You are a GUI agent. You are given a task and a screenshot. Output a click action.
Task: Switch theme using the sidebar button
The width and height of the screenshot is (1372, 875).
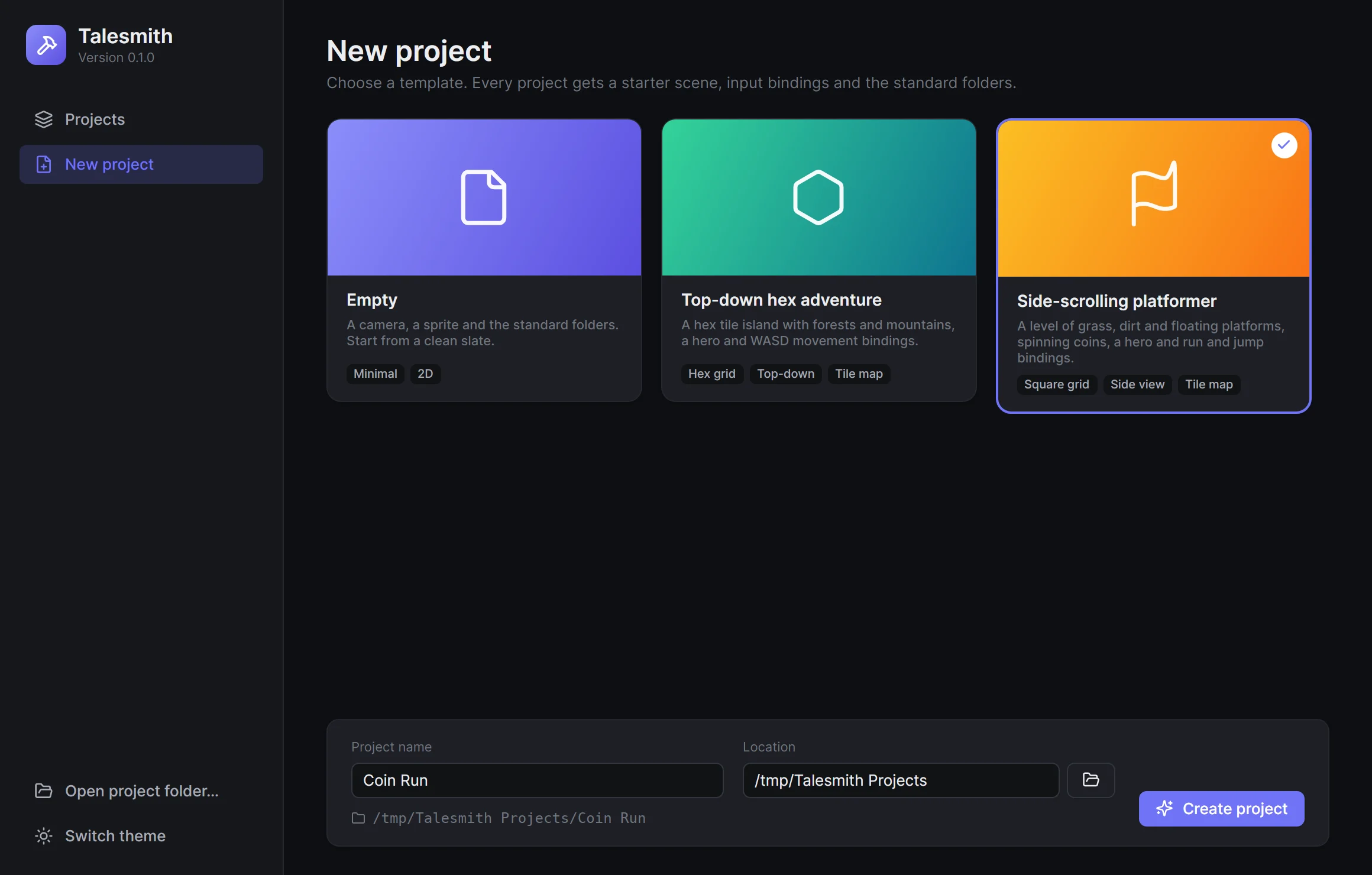click(x=141, y=836)
